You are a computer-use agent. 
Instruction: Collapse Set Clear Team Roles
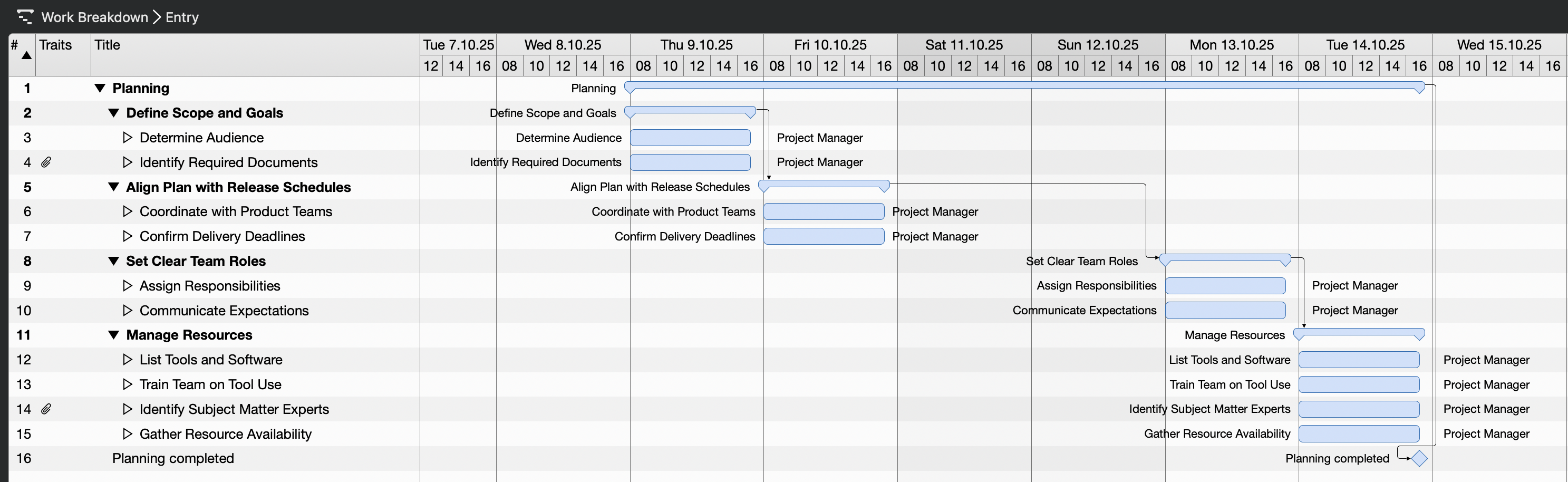(x=113, y=261)
